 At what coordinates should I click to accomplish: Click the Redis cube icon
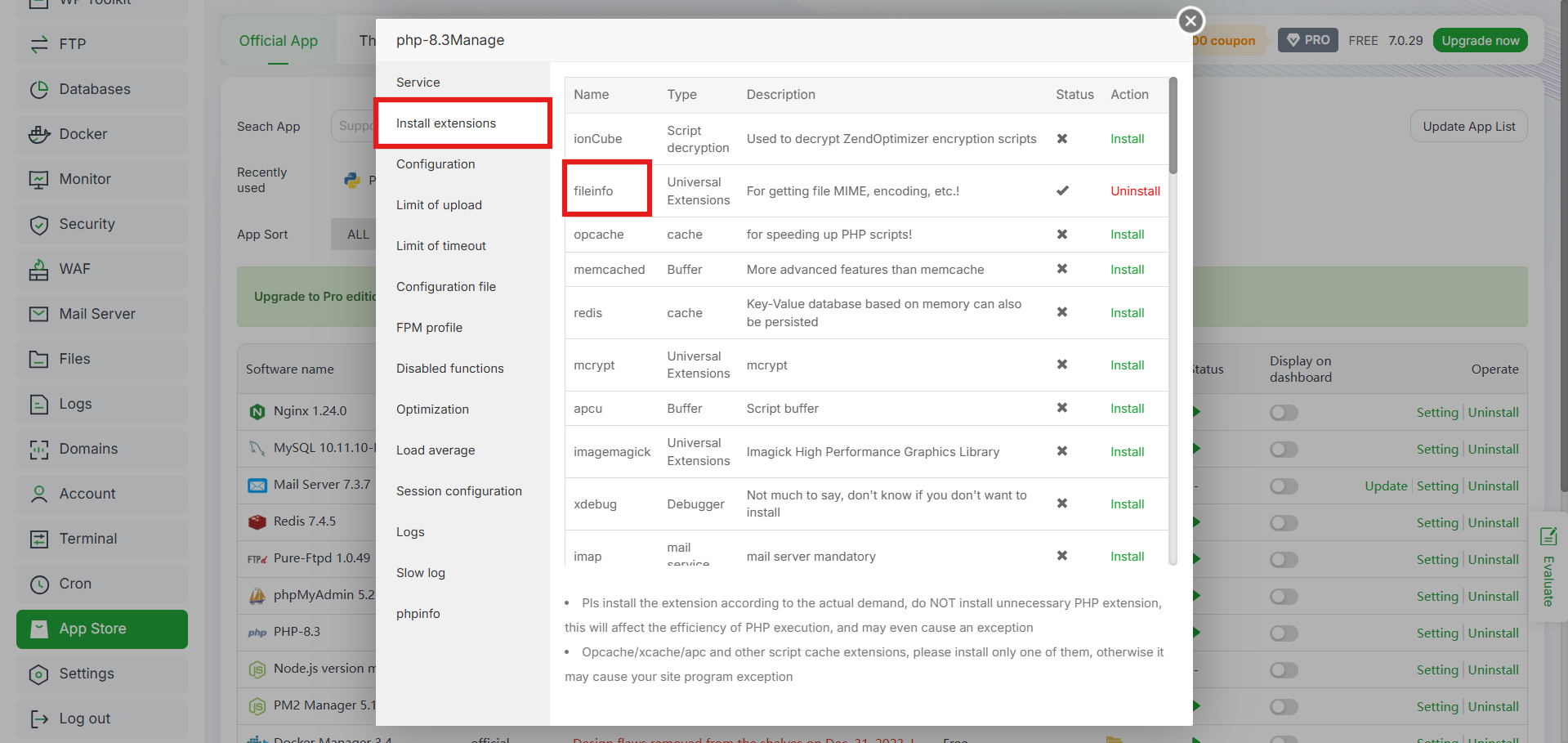pyautogui.click(x=257, y=521)
